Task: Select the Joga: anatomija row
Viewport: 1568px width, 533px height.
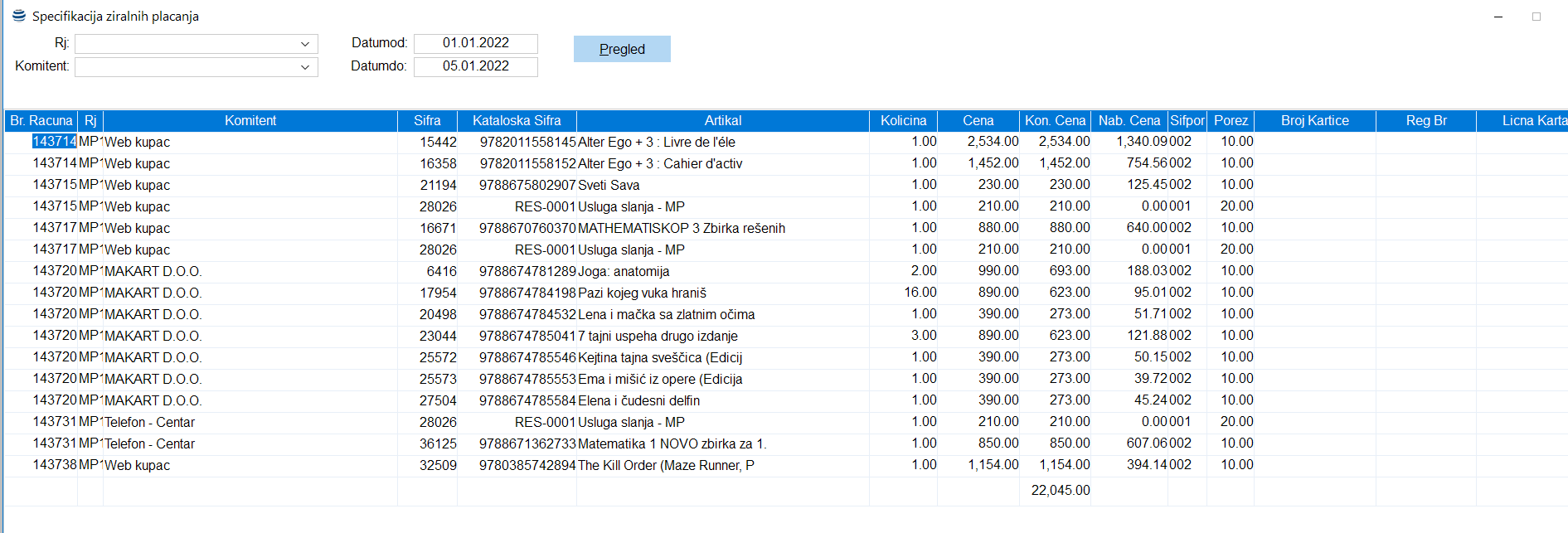Action: (x=623, y=271)
